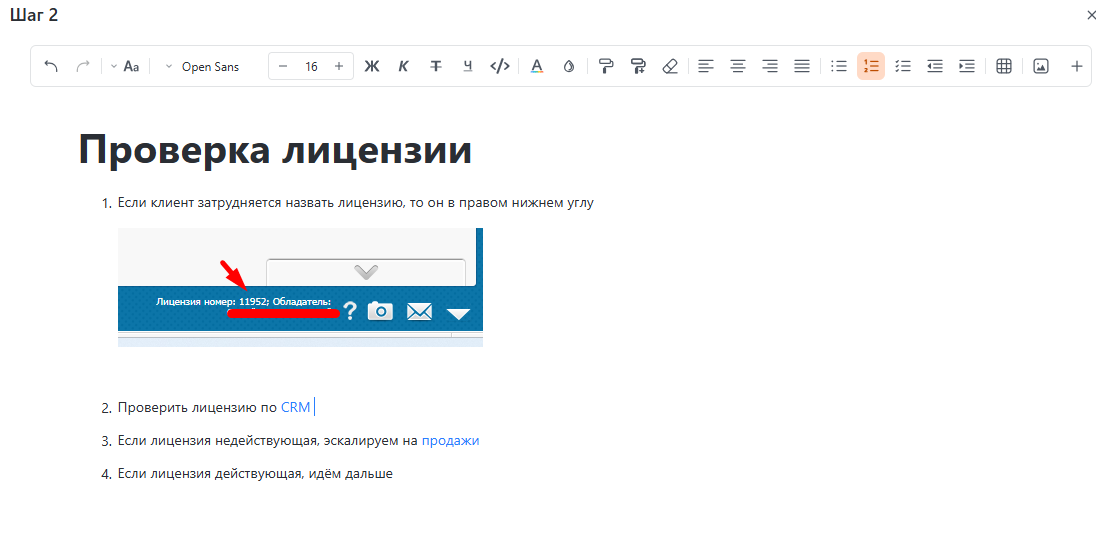Insert a table
The height and width of the screenshot is (545, 1096).
pos(1004,67)
